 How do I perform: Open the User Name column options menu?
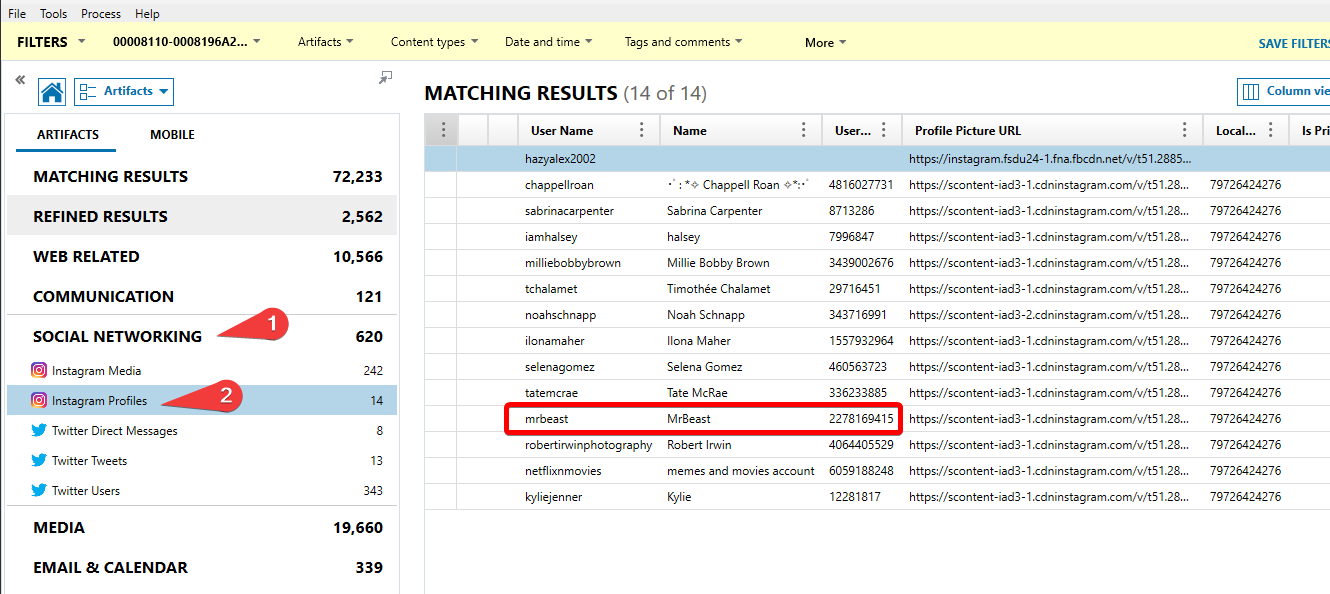pyautogui.click(x=641, y=130)
